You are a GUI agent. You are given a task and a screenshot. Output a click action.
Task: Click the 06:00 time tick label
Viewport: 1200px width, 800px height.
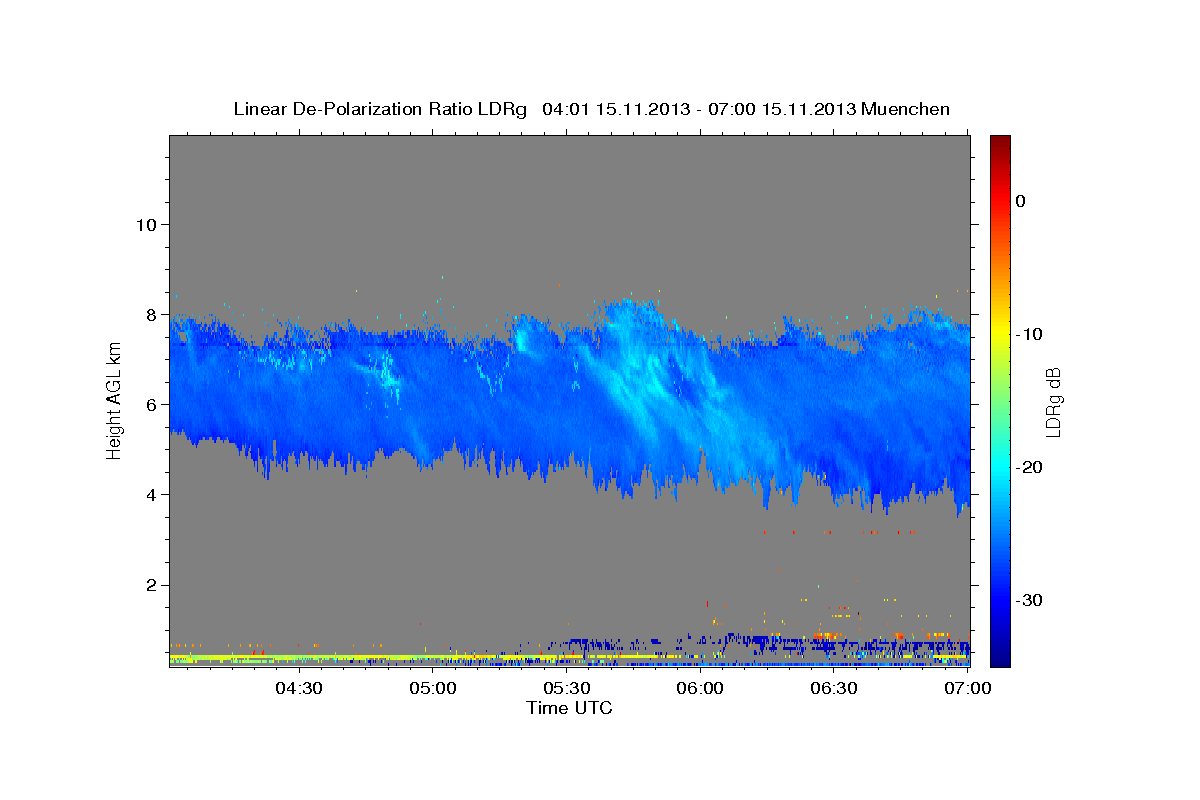pyautogui.click(x=700, y=688)
